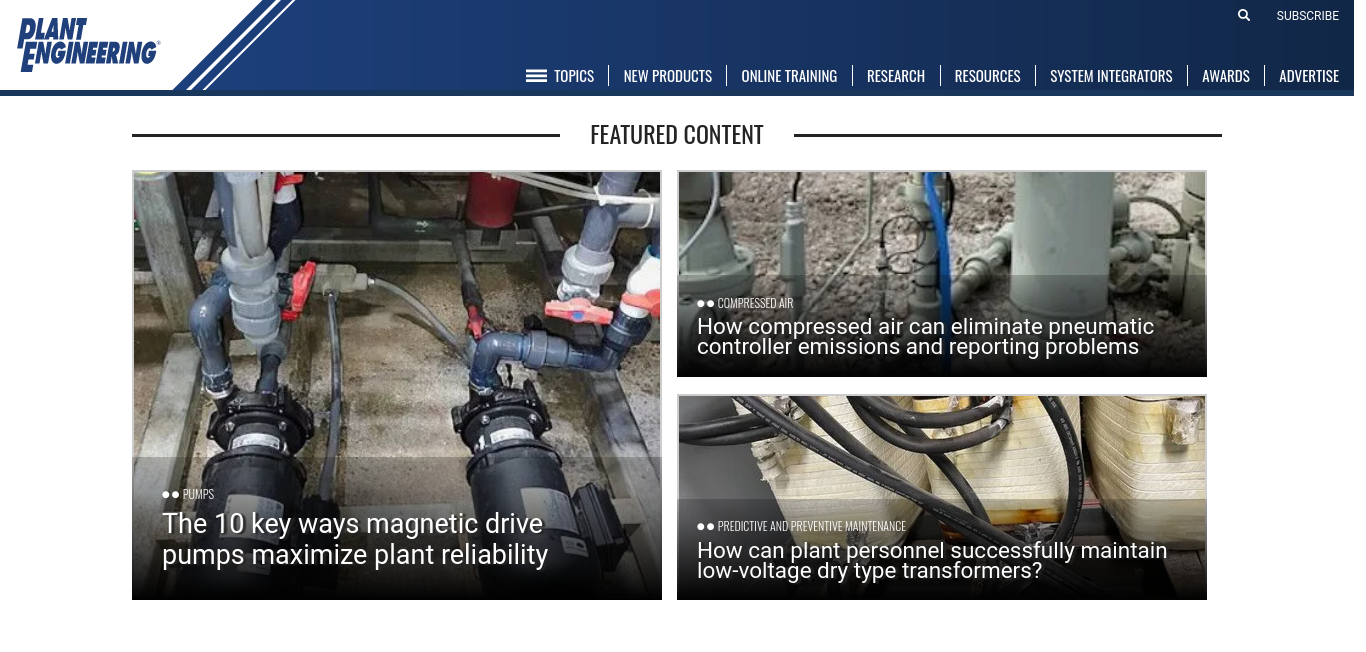Image resolution: width=1366 pixels, height=652 pixels.
Task: Click the Advertise navigation link
Action: pyautogui.click(x=1309, y=76)
